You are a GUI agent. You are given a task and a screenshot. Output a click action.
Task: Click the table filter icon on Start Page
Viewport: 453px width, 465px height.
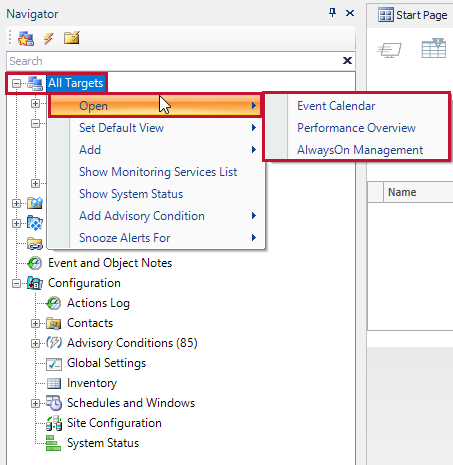click(434, 48)
